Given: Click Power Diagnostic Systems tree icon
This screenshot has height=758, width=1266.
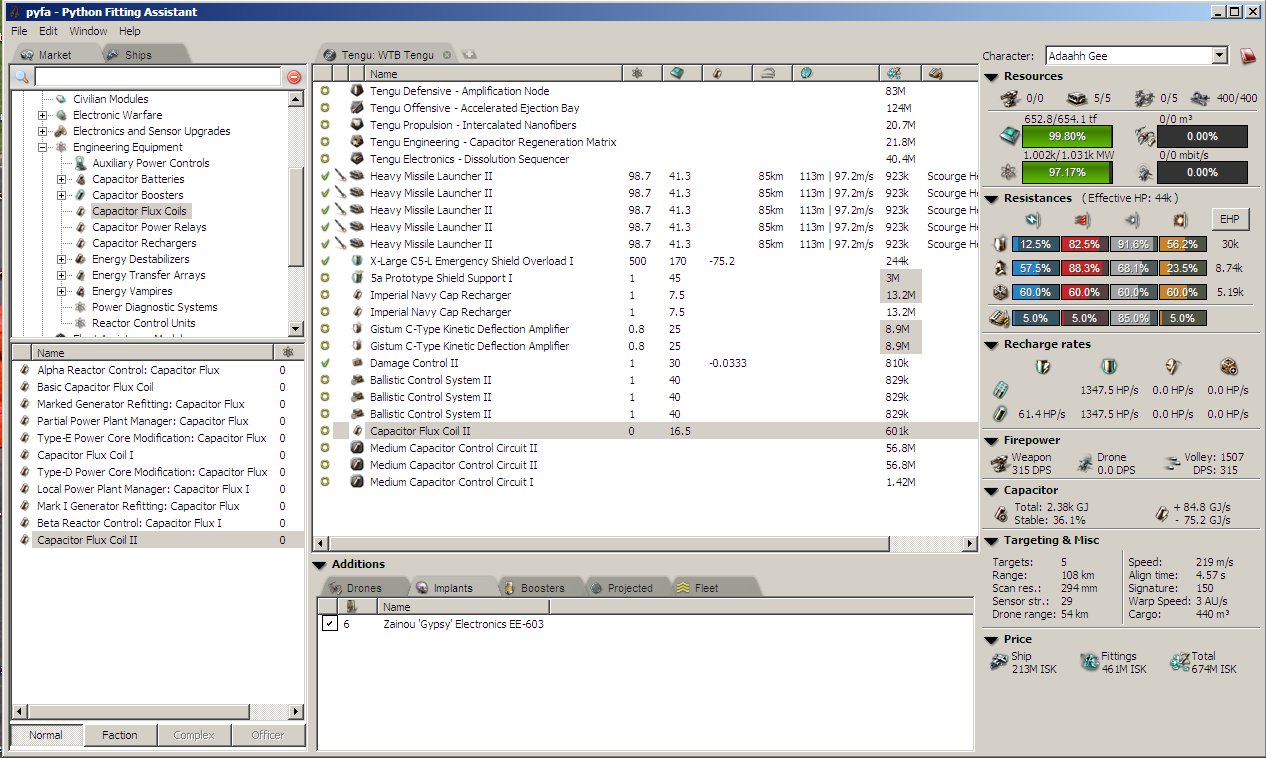Looking at the screenshot, I should pyautogui.click(x=81, y=307).
